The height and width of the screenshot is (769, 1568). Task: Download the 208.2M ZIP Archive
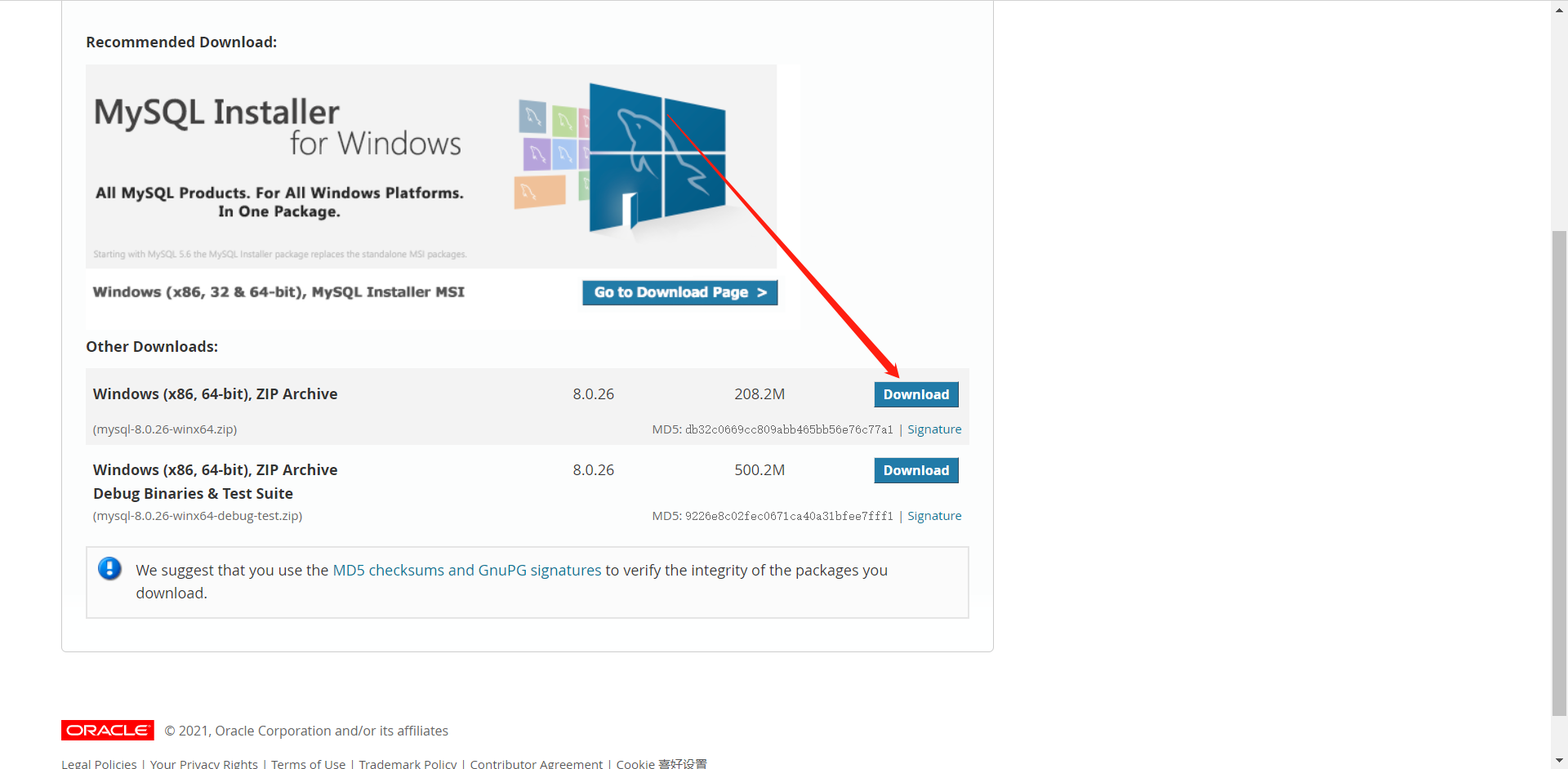[916, 394]
